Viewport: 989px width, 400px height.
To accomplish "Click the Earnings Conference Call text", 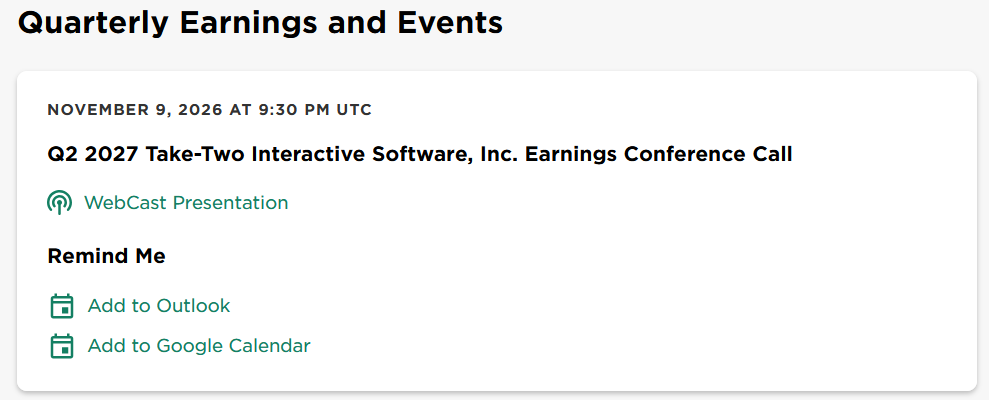I will click(x=658, y=154).
